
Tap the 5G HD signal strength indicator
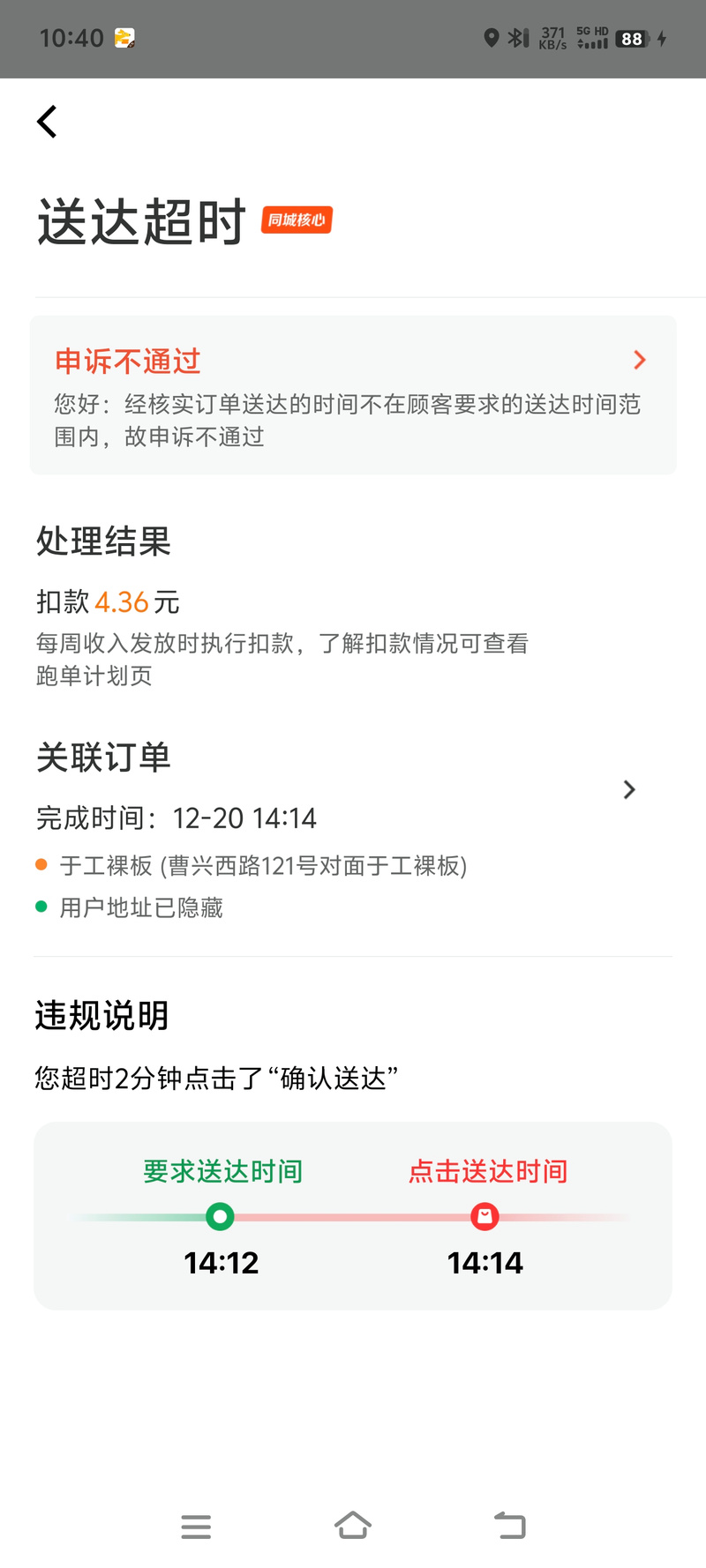pyautogui.click(x=592, y=38)
